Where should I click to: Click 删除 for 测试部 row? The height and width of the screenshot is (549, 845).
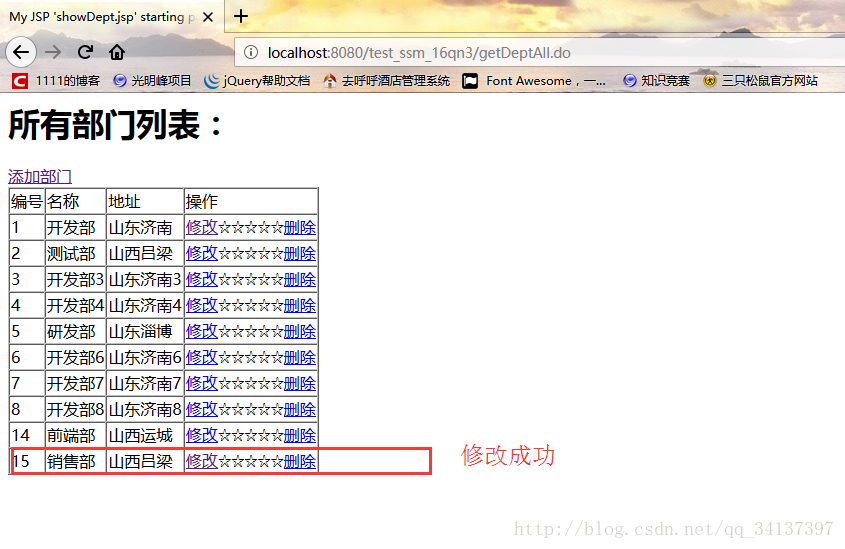(300, 253)
